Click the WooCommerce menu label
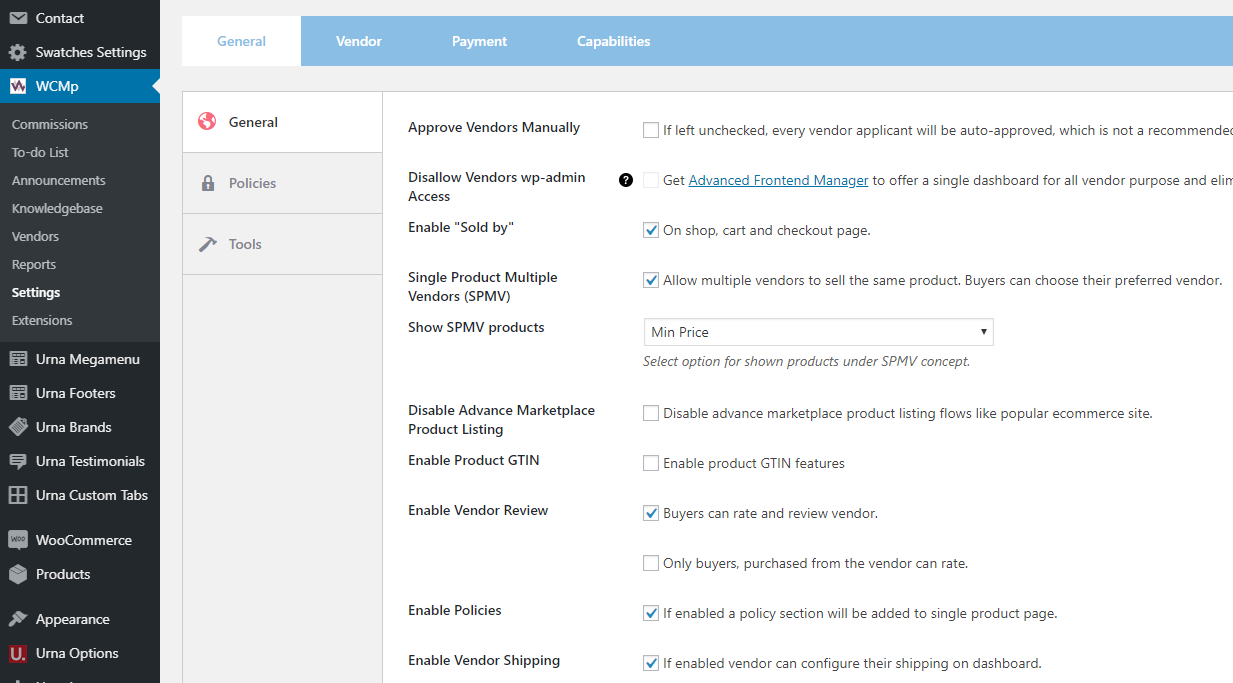 [x=84, y=540]
